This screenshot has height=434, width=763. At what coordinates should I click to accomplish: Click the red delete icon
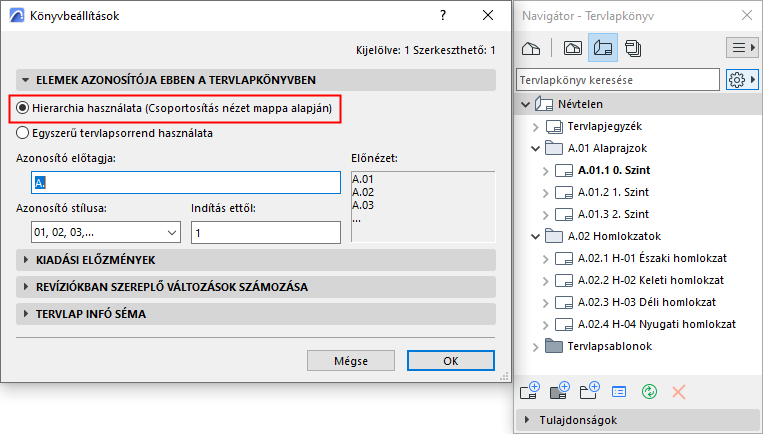pyautogui.click(x=679, y=391)
